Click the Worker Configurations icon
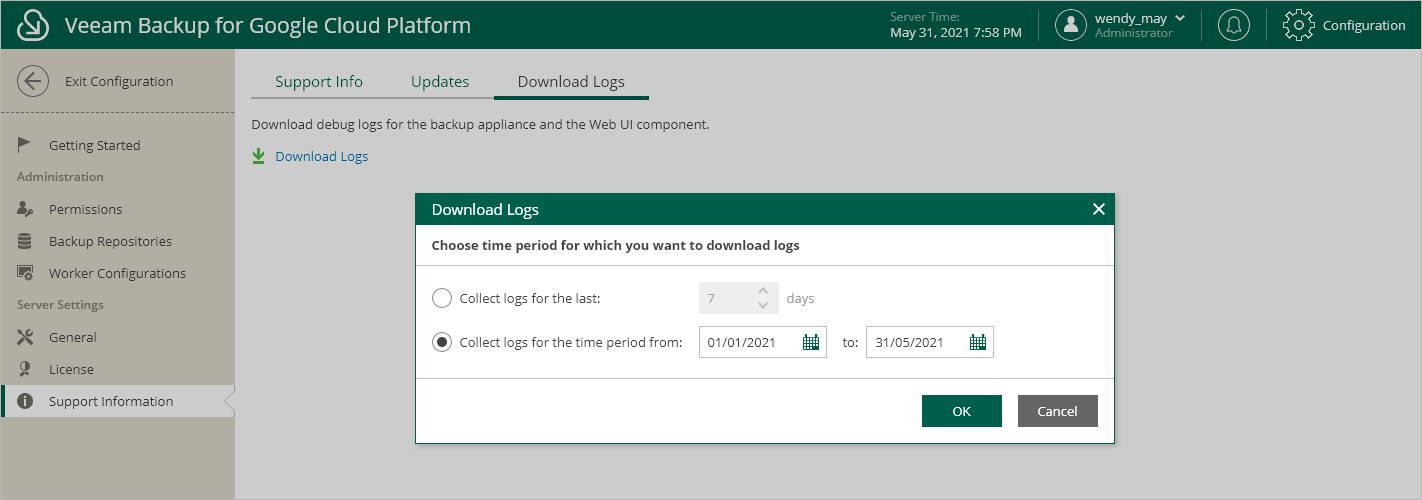1422x500 pixels. point(26,273)
